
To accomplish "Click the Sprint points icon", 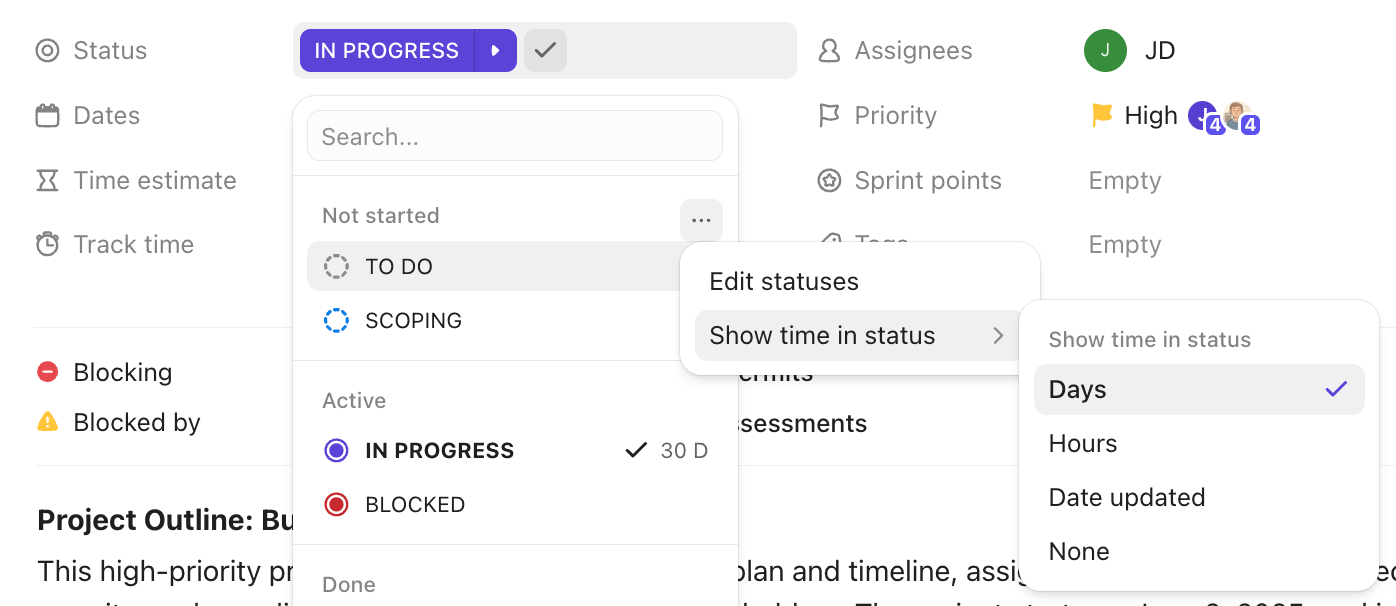I will coord(828,180).
